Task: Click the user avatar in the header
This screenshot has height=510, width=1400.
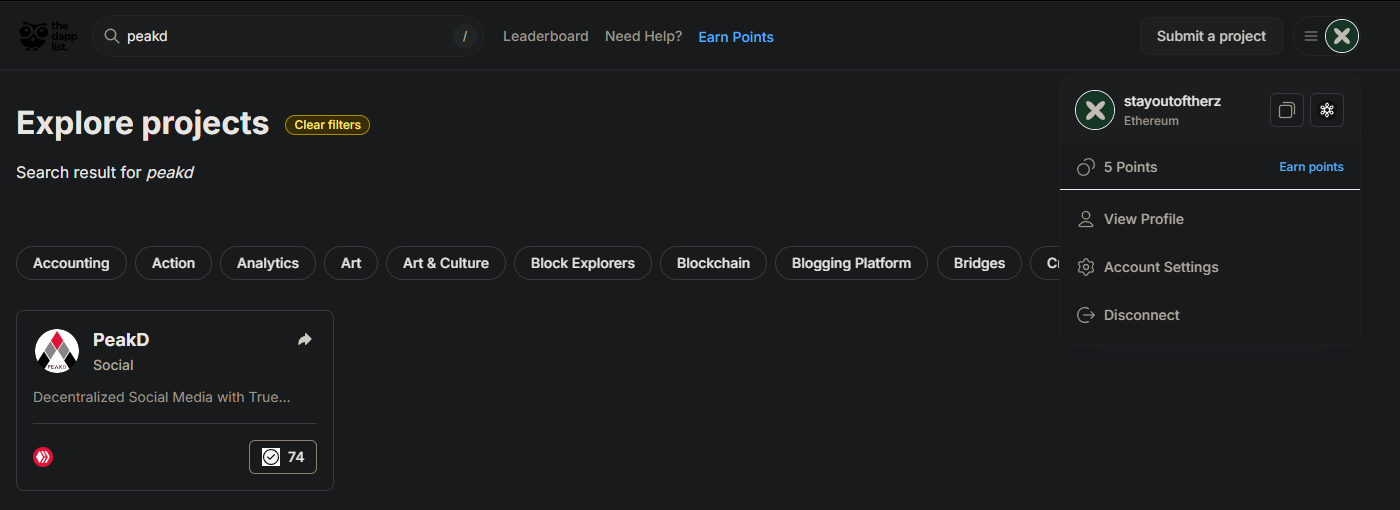Action: (1342, 36)
